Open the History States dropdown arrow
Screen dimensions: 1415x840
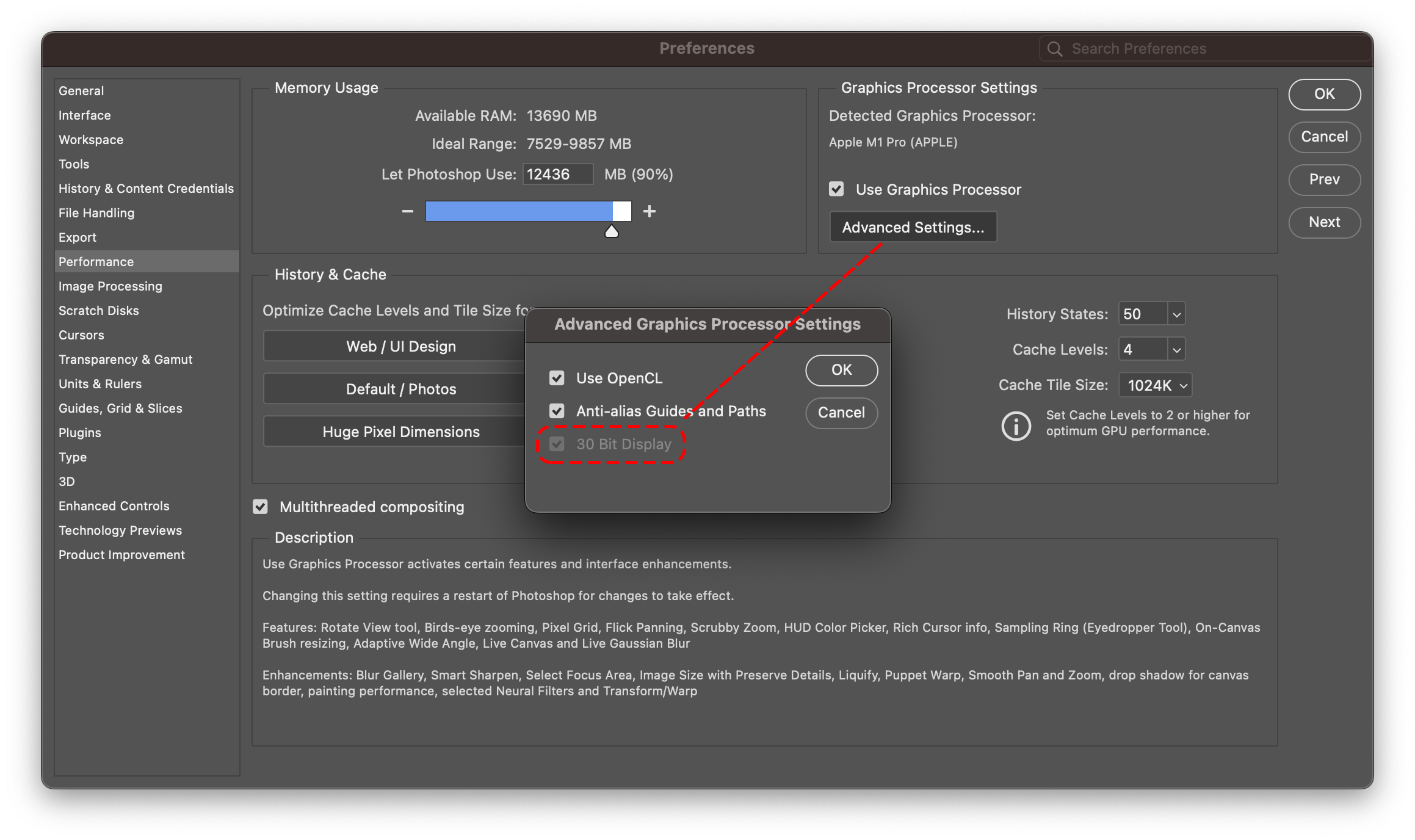pos(1176,314)
